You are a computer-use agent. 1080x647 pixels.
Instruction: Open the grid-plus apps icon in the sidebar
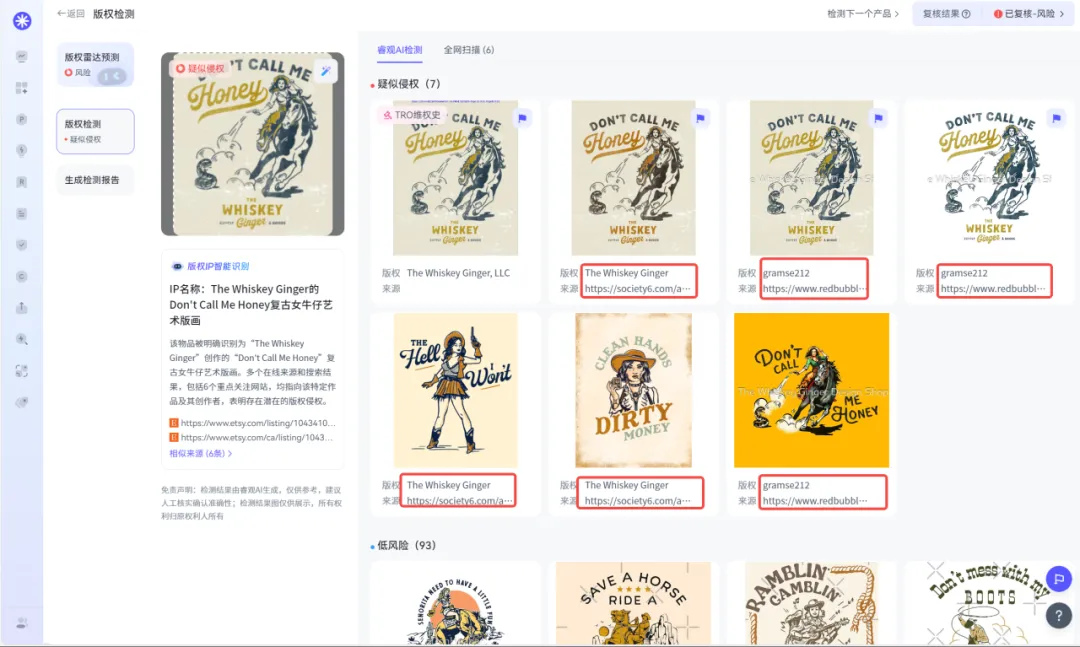pyautogui.click(x=22, y=88)
